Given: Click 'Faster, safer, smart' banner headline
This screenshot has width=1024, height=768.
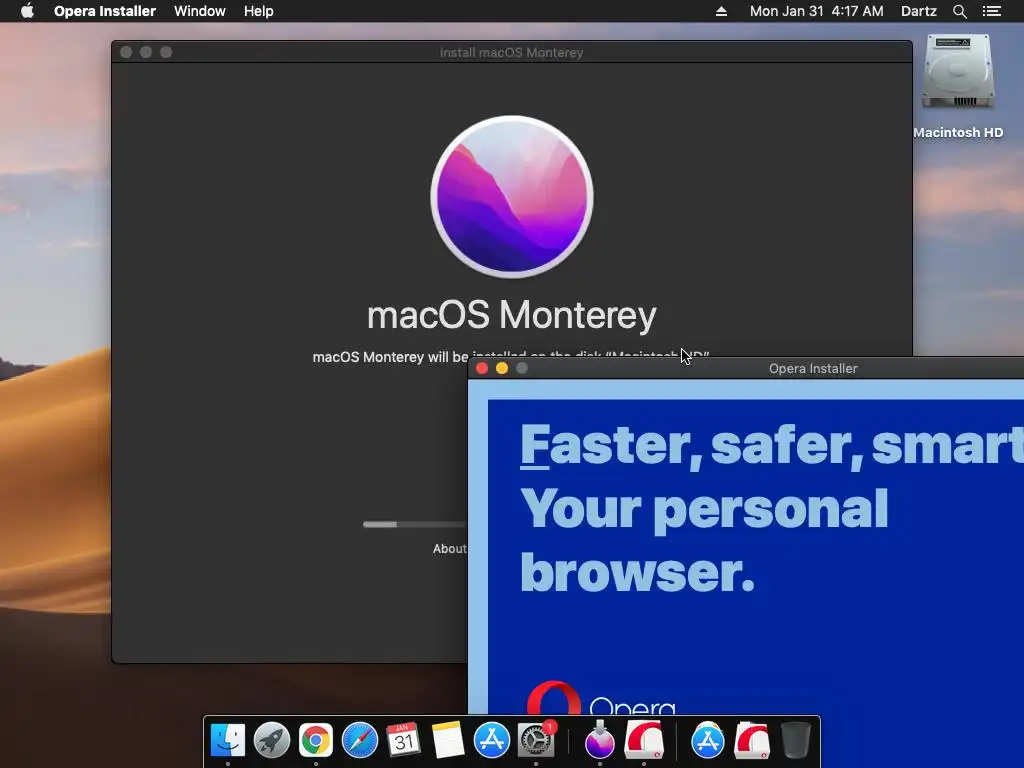Looking at the screenshot, I should click(772, 445).
